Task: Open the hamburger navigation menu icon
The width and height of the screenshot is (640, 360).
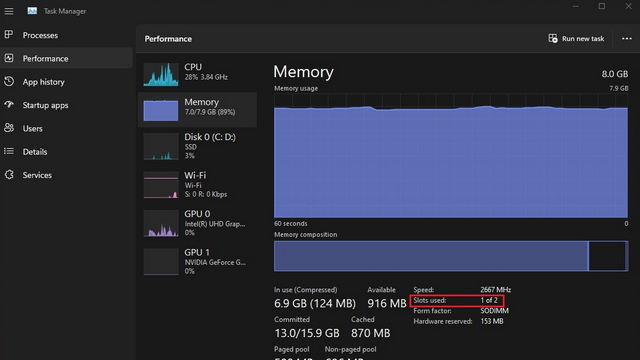Action: pos(9,11)
